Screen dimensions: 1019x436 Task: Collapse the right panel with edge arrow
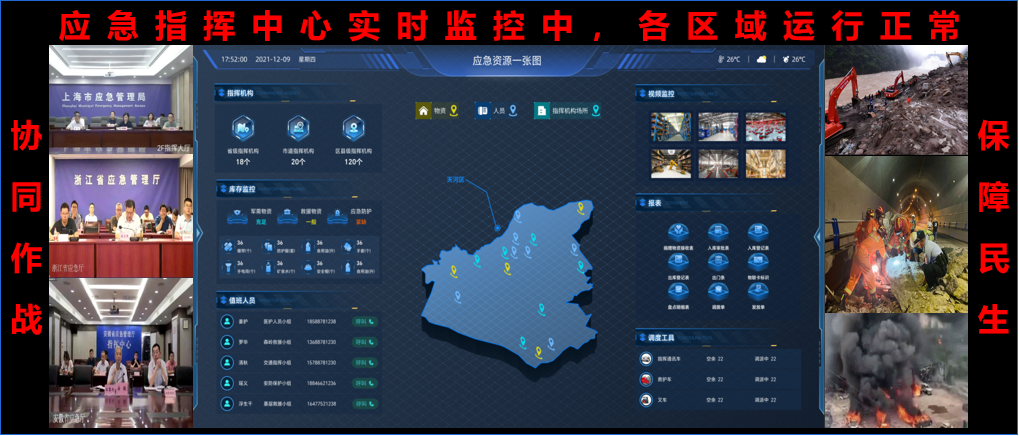coord(819,235)
